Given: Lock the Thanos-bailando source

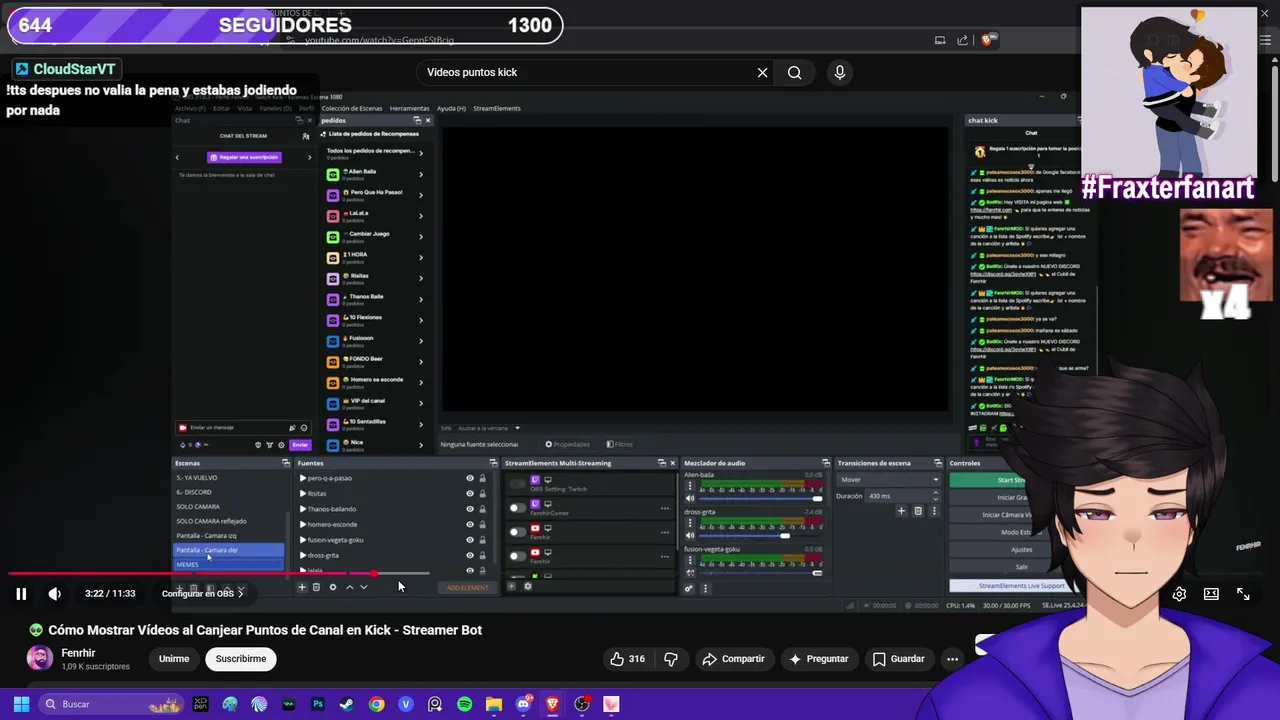Looking at the screenshot, I should pyautogui.click(x=482, y=509).
